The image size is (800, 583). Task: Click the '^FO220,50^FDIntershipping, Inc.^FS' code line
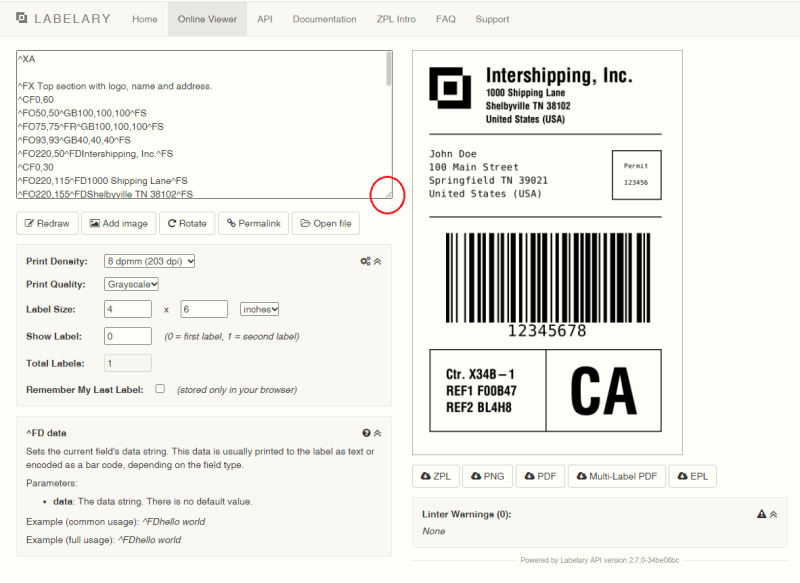(95, 154)
